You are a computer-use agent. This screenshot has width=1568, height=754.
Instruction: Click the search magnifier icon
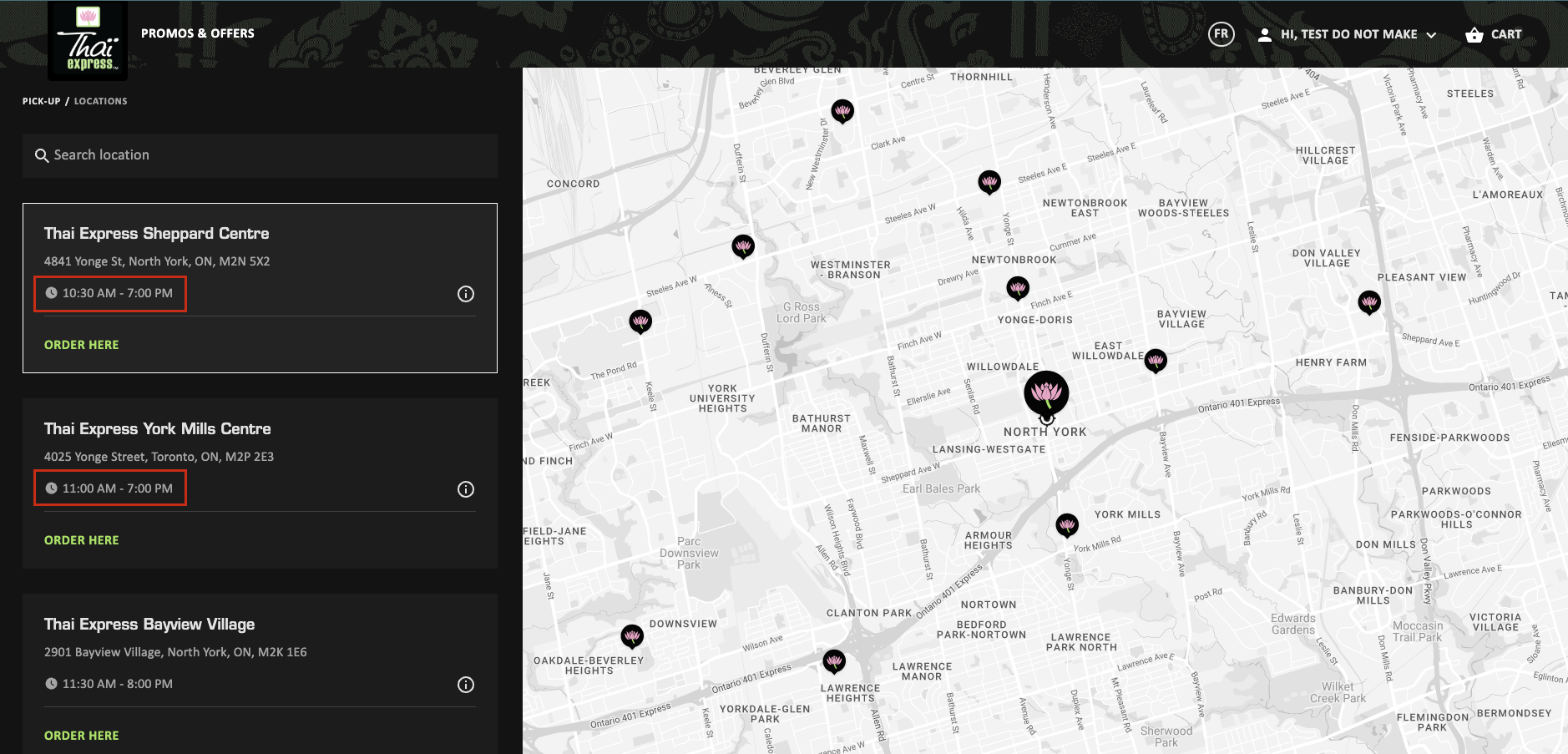pos(42,155)
